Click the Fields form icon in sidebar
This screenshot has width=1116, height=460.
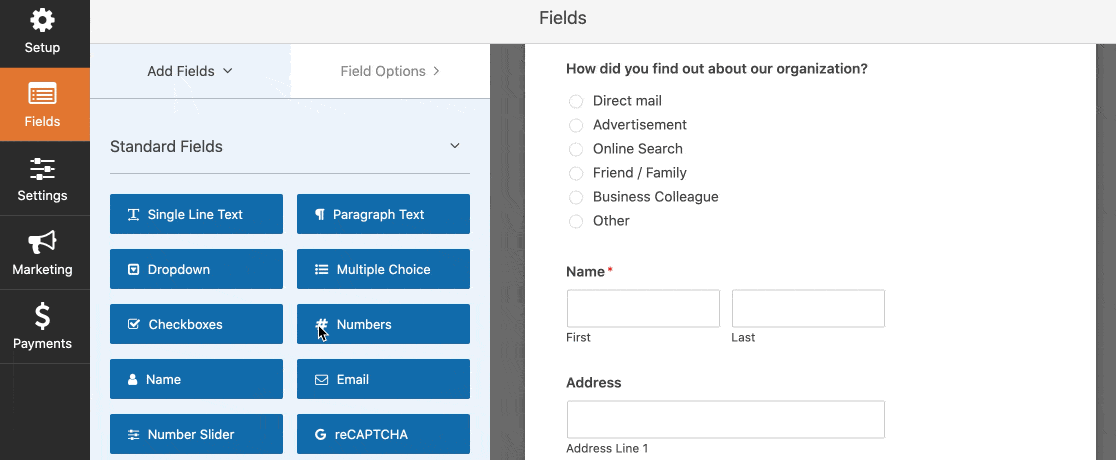(x=42, y=95)
